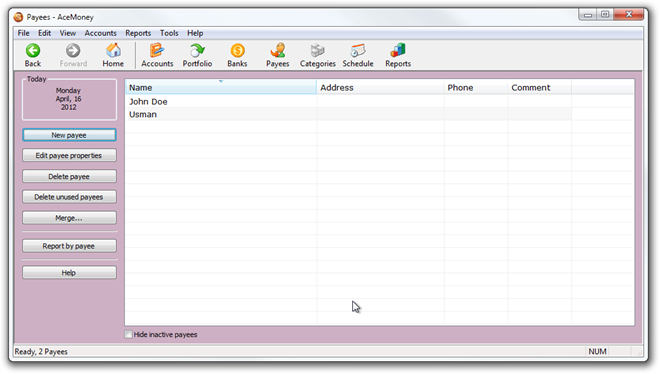The width and height of the screenshot is (660, 374).
Task: Open the Edit menu
Action: pos(44,33)
